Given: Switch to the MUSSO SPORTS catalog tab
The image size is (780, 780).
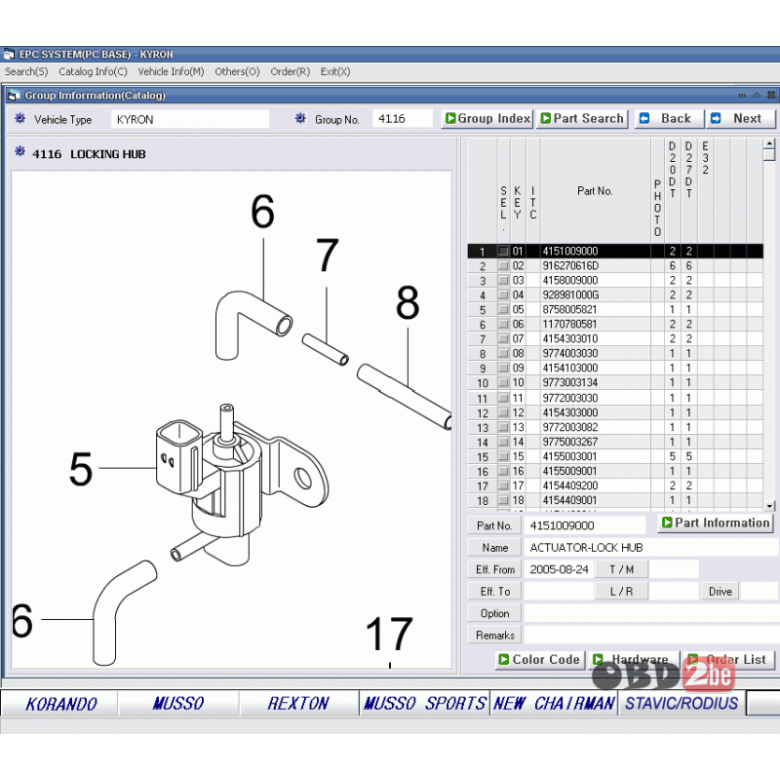Looking at the screenshot, I should coord(425,703).
